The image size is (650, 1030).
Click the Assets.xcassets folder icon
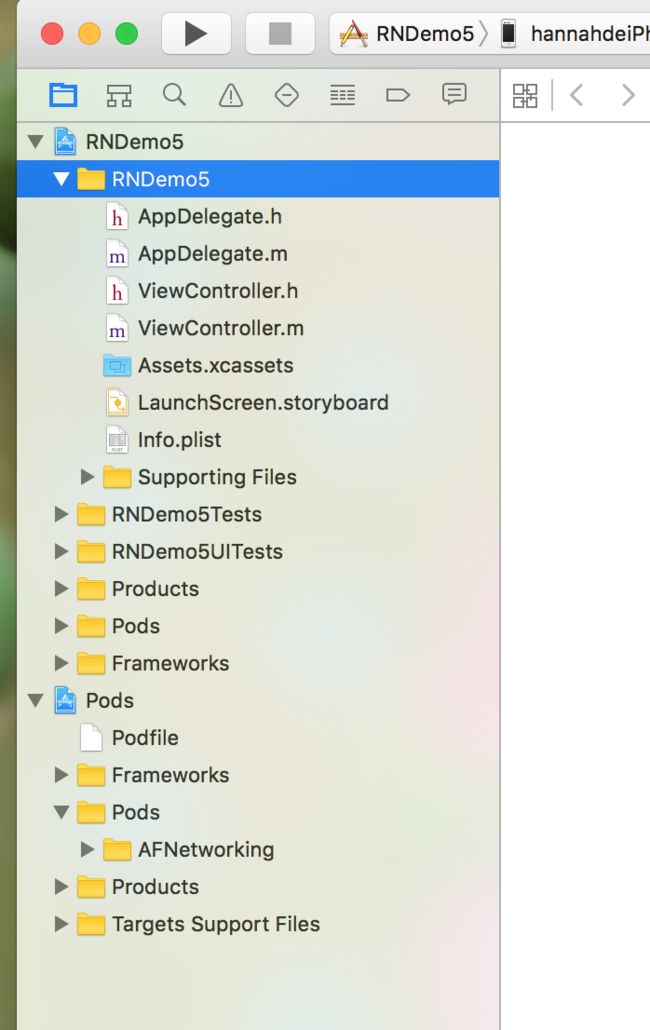click(117, 365)
